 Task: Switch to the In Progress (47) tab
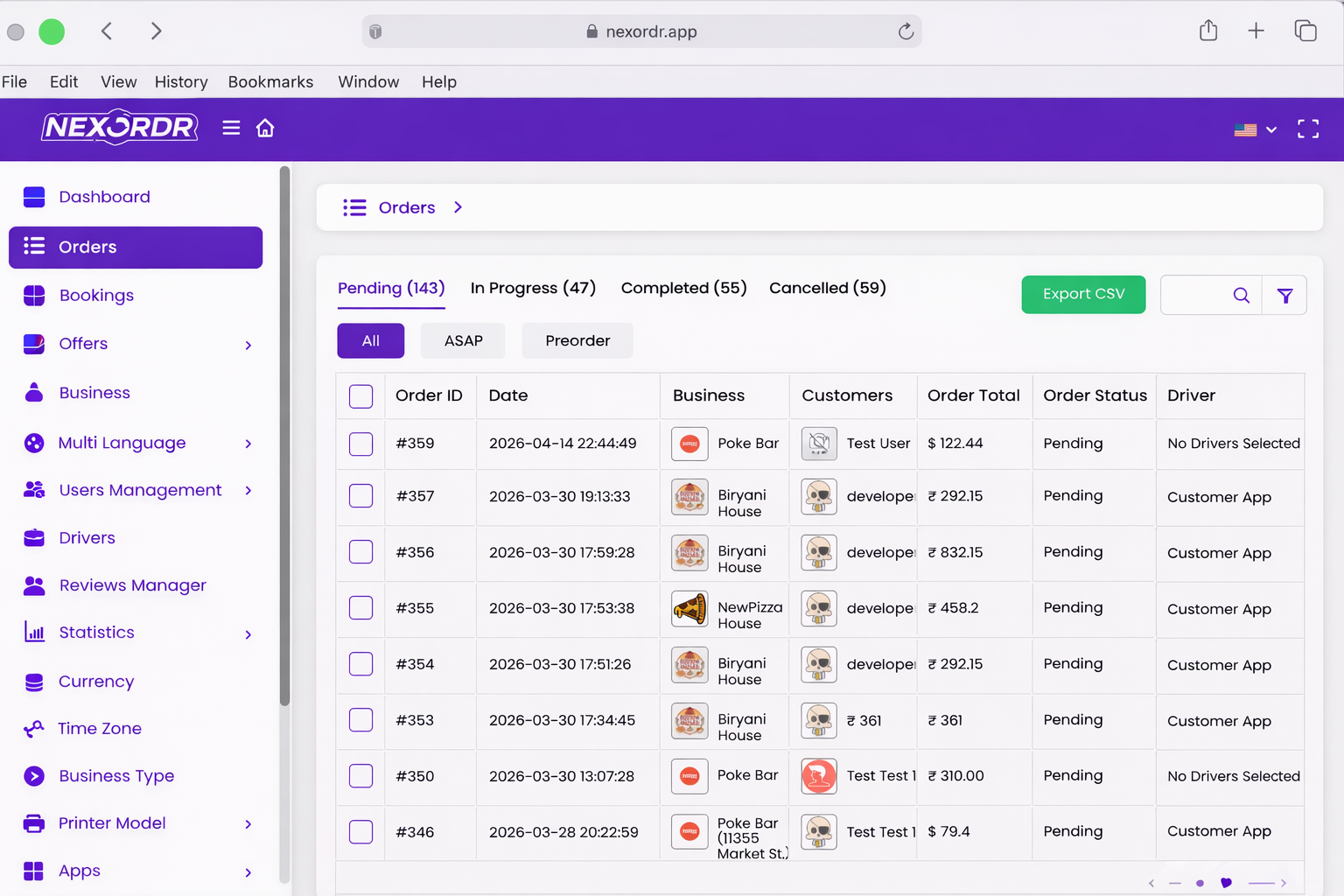coord(533,288)
